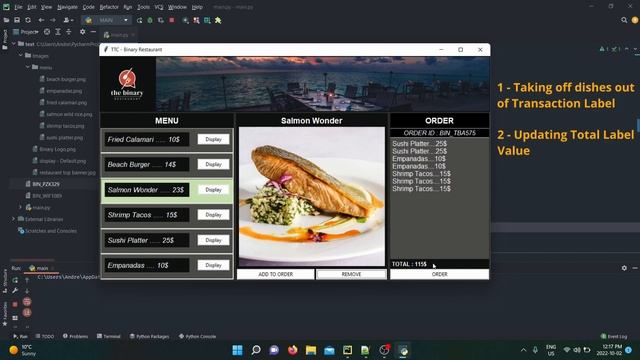
Task: Click the Expand All icon in Project panel
Action: point(58,32)
